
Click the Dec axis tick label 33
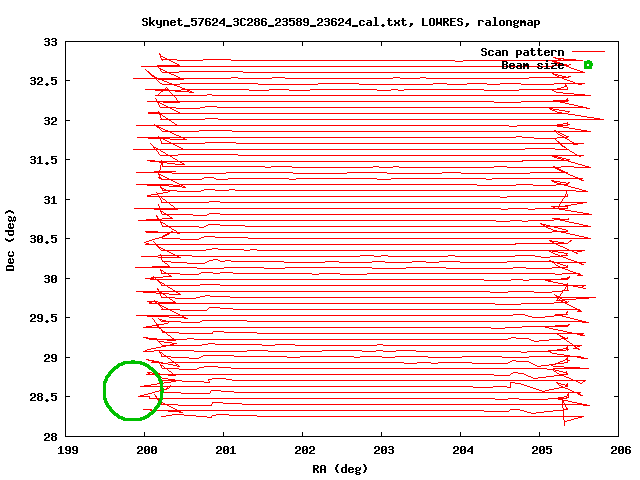point(51,42)
